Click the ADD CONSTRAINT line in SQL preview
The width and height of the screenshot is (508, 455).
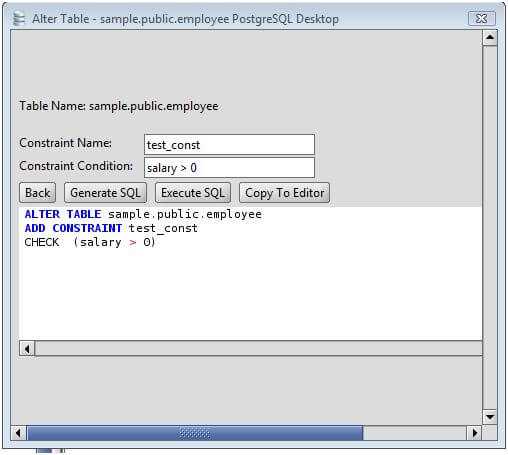[111, 228]
